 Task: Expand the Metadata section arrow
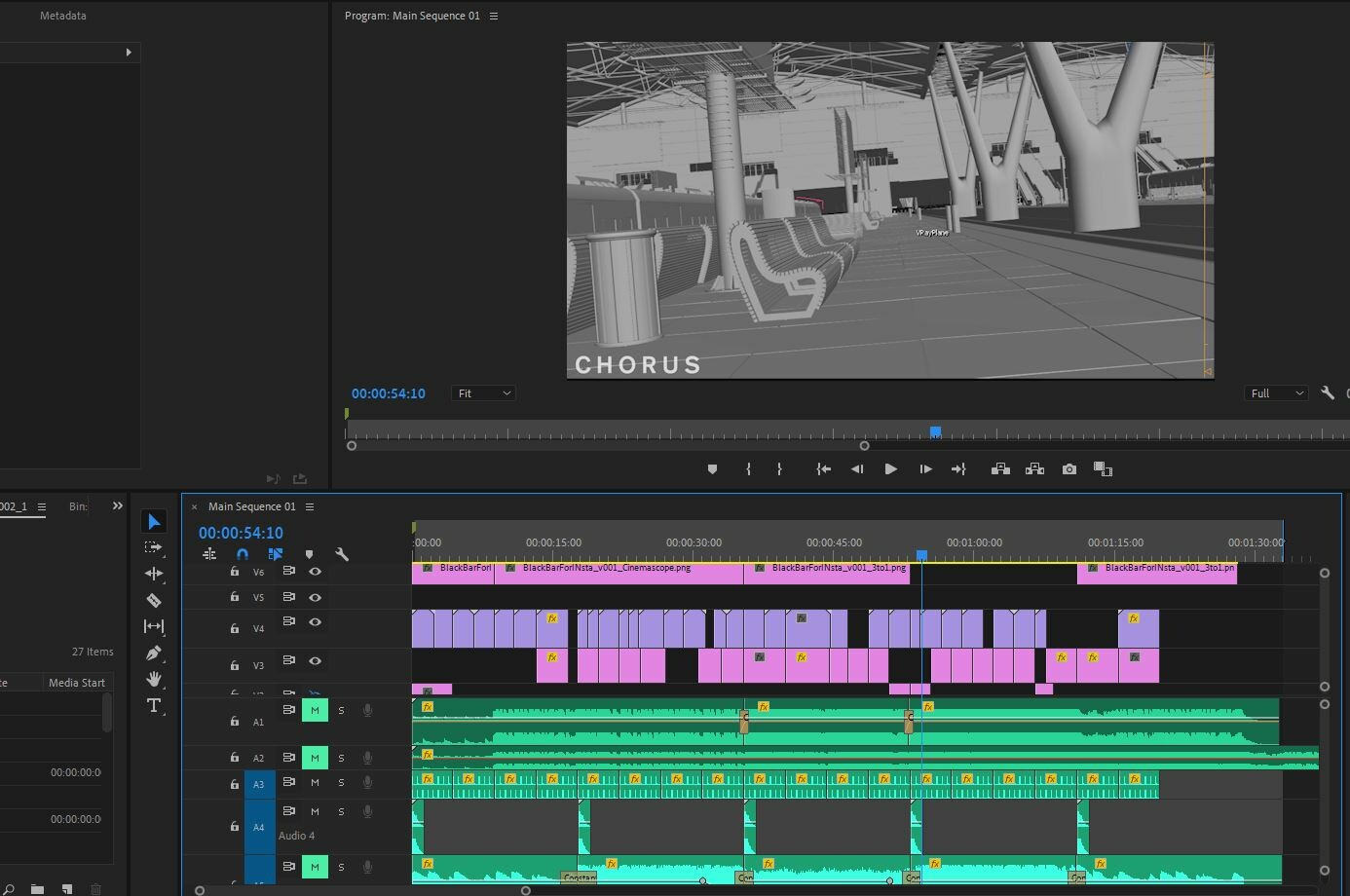129,52
